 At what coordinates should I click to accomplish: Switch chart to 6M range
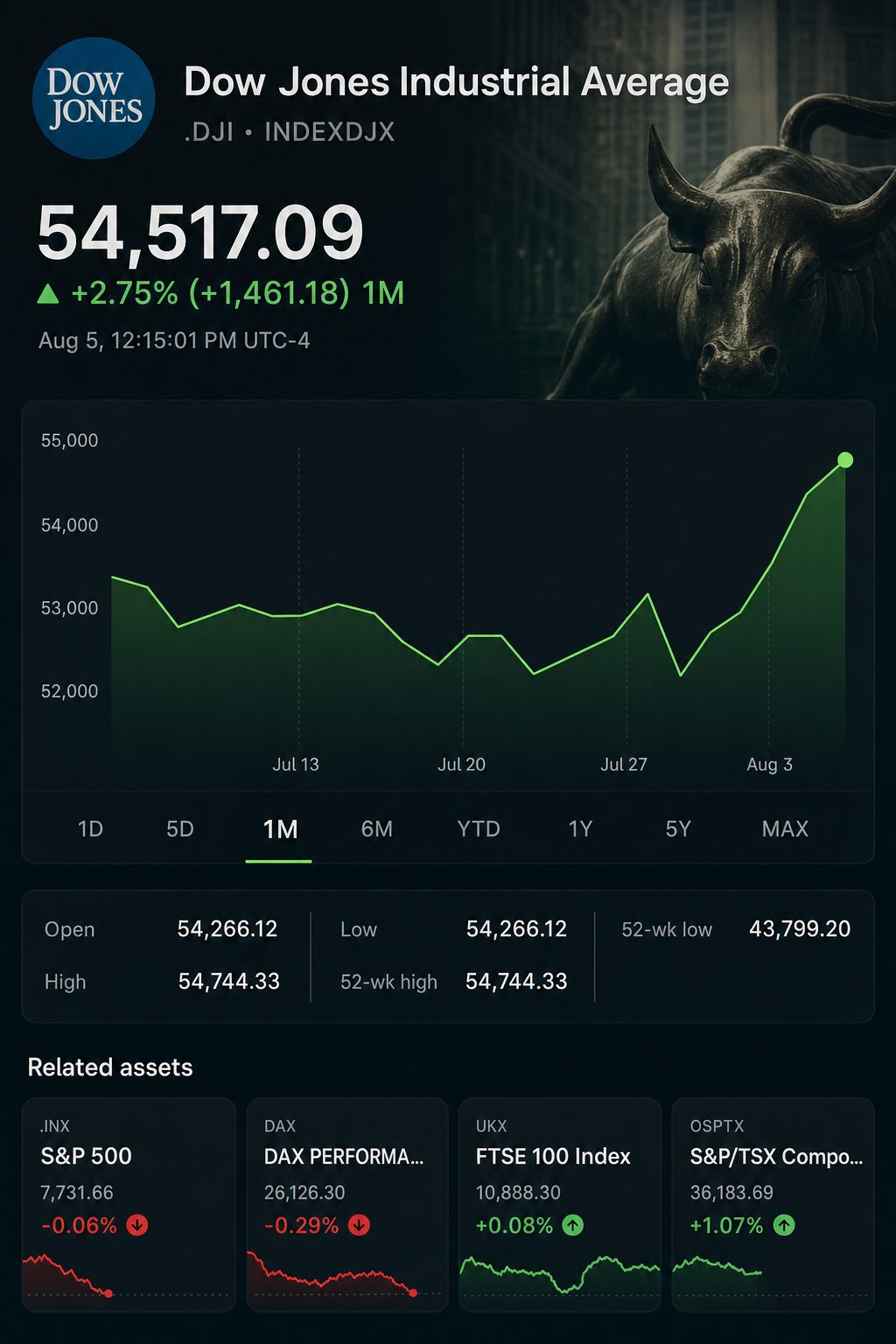coord(377,829)
